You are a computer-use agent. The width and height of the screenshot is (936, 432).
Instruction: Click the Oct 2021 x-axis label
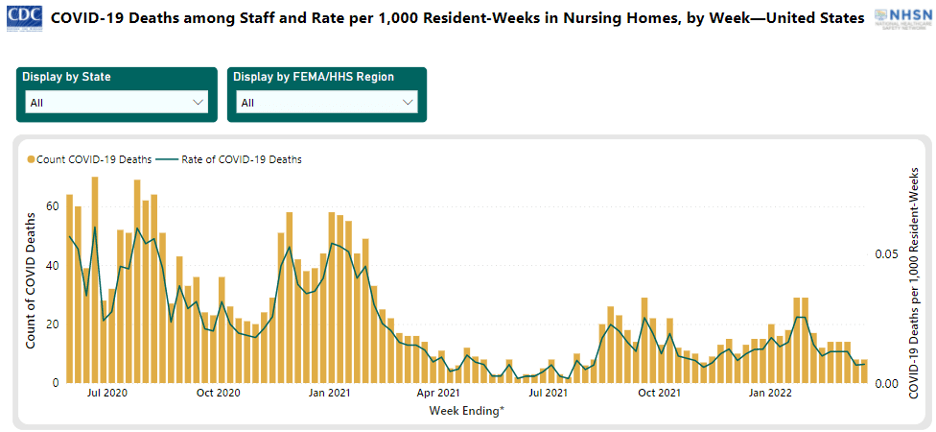click(658, 394)
